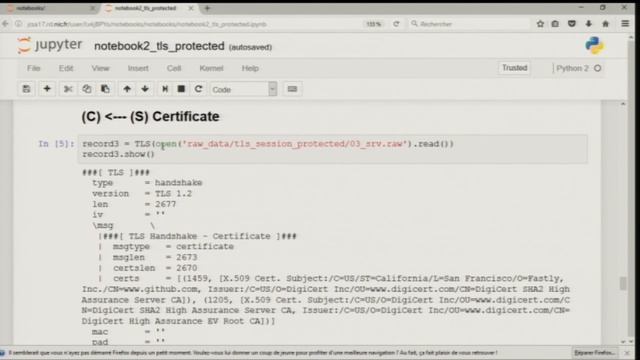Click the kernel idle indicator circle
Viewport: 640px width, 360px height.
point(598,68)
